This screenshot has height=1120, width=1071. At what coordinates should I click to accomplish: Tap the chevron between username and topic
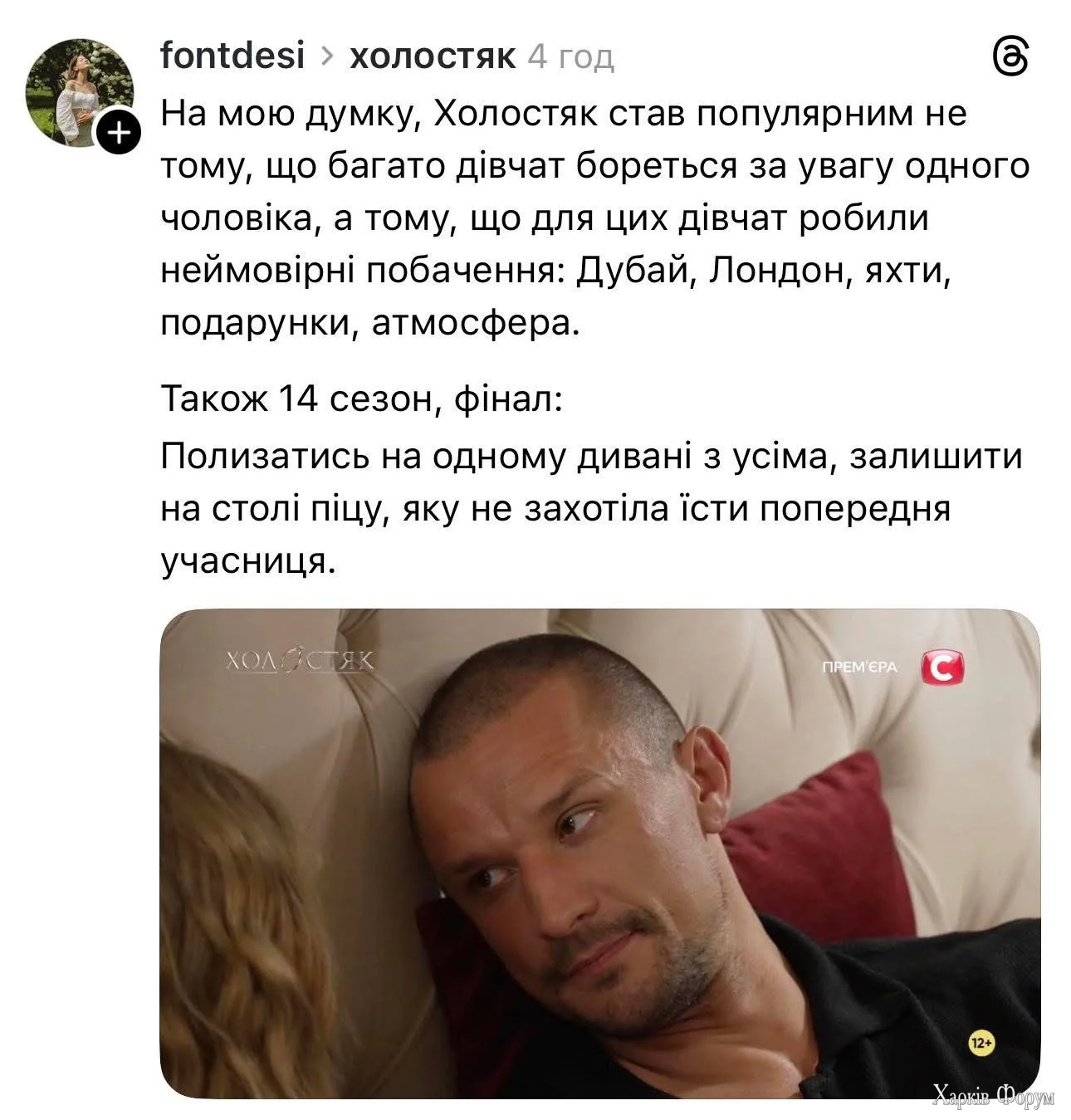[x=327, y=56]
